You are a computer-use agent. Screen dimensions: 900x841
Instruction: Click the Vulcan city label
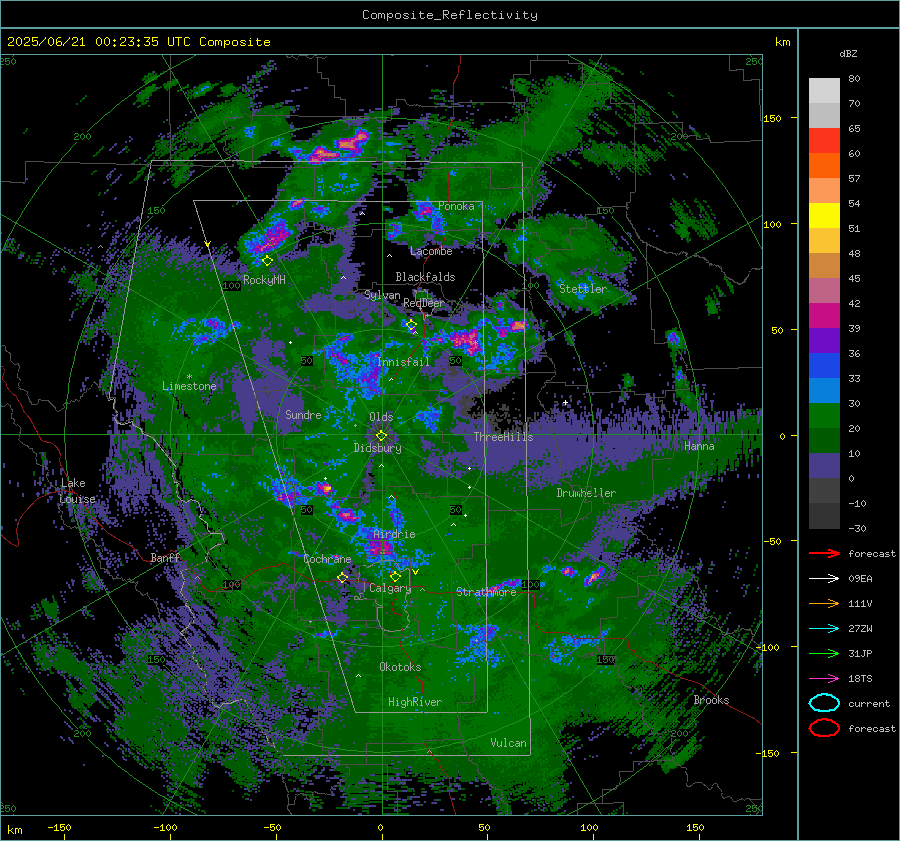pos(509,743)
